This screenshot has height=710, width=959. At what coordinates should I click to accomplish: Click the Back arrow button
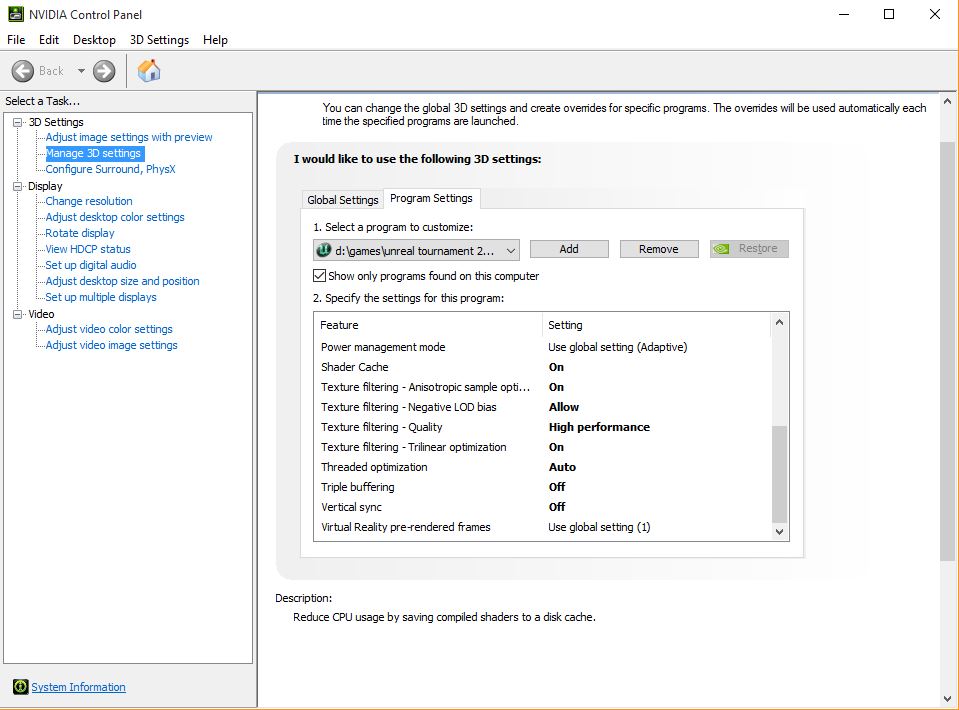(x=23, y=71)
